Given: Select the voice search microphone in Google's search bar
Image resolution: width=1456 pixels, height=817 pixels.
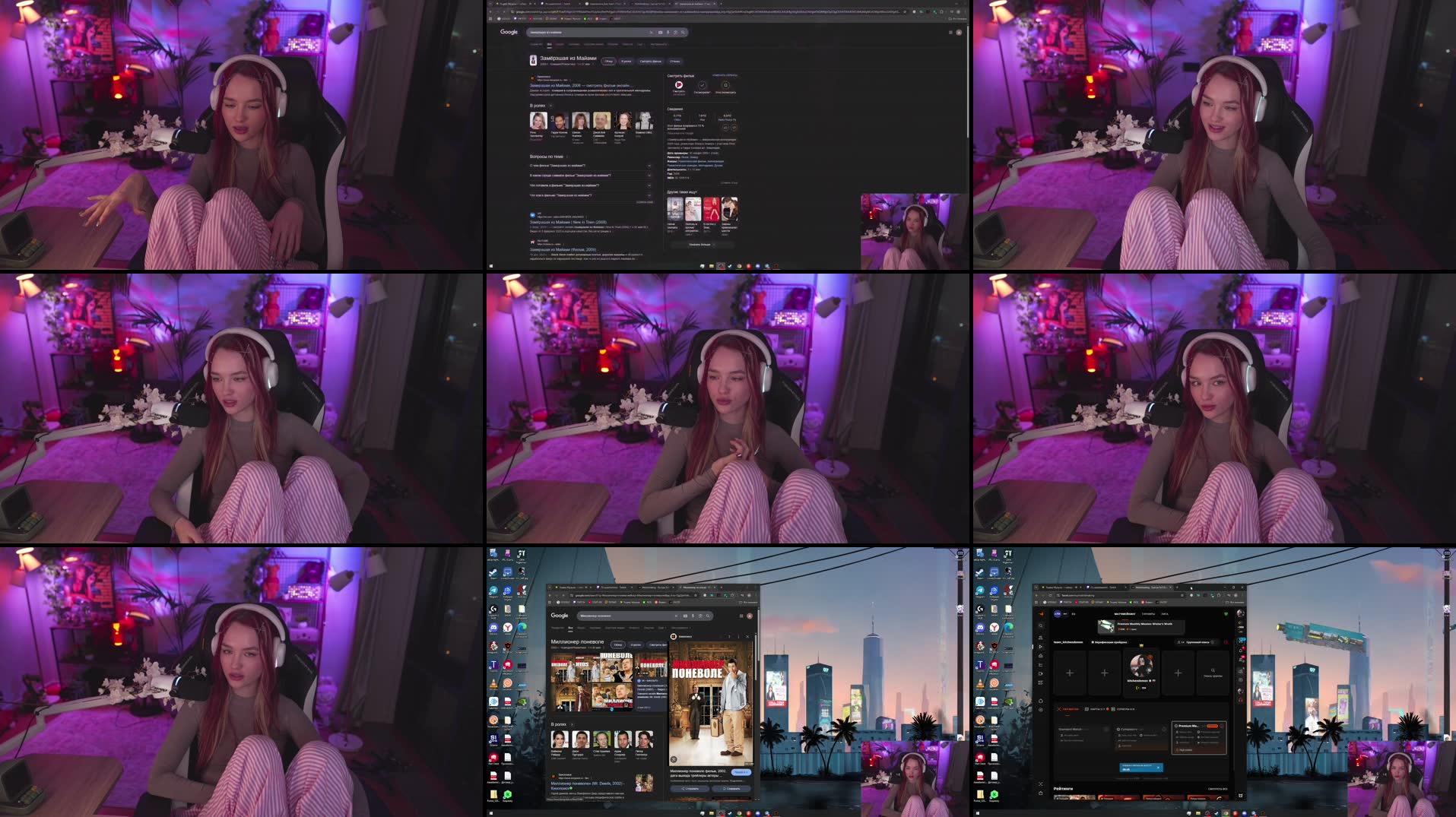Looking at the screenshot, I should (x=668, y=32).
